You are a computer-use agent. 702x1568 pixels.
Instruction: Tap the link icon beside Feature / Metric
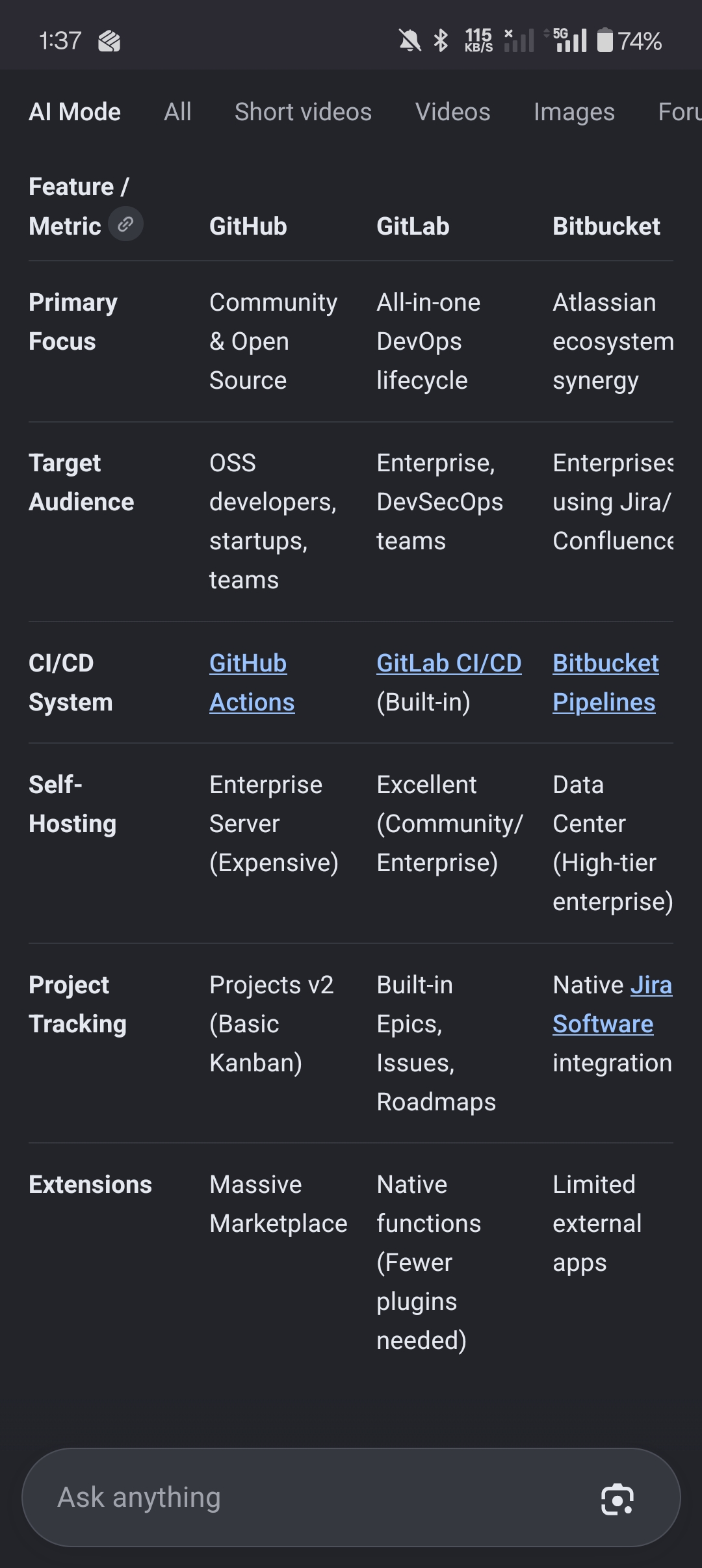[125, 224]
